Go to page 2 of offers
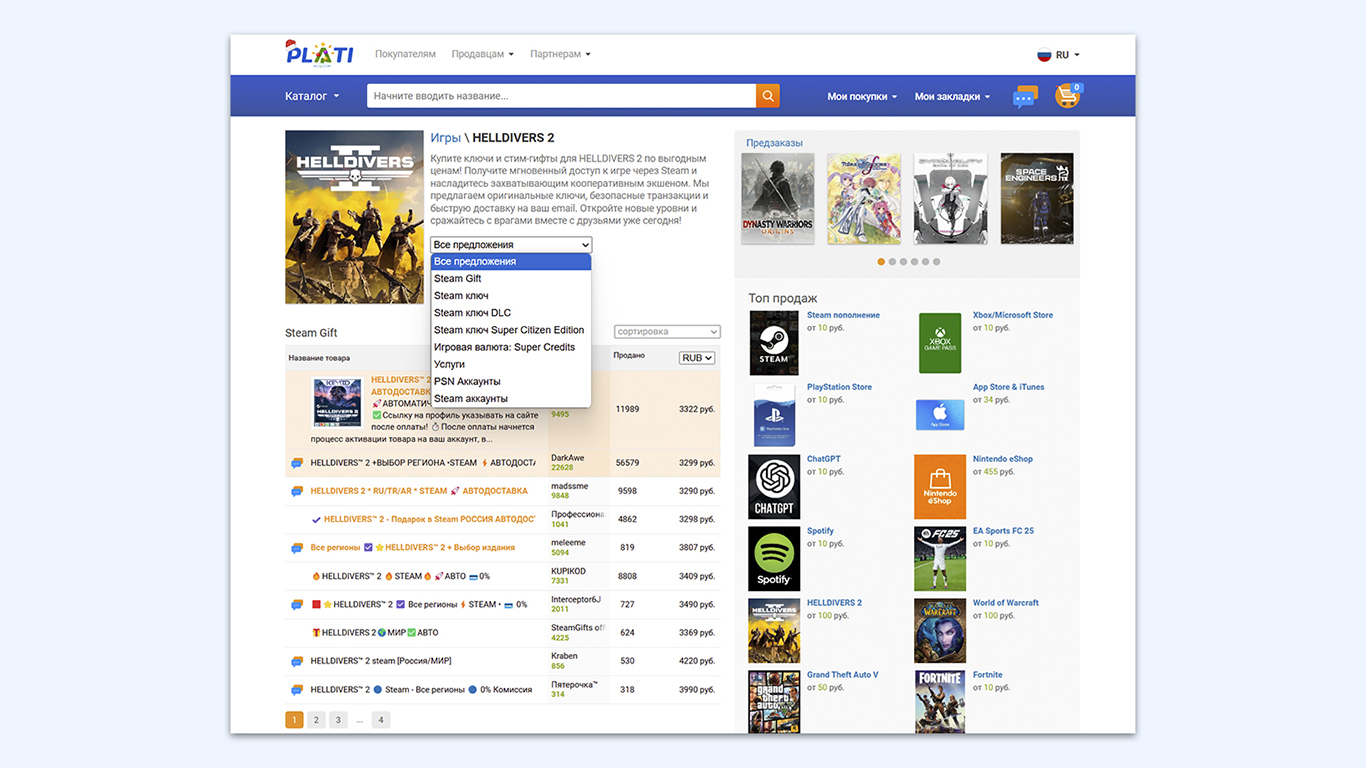 click(316, 720)
